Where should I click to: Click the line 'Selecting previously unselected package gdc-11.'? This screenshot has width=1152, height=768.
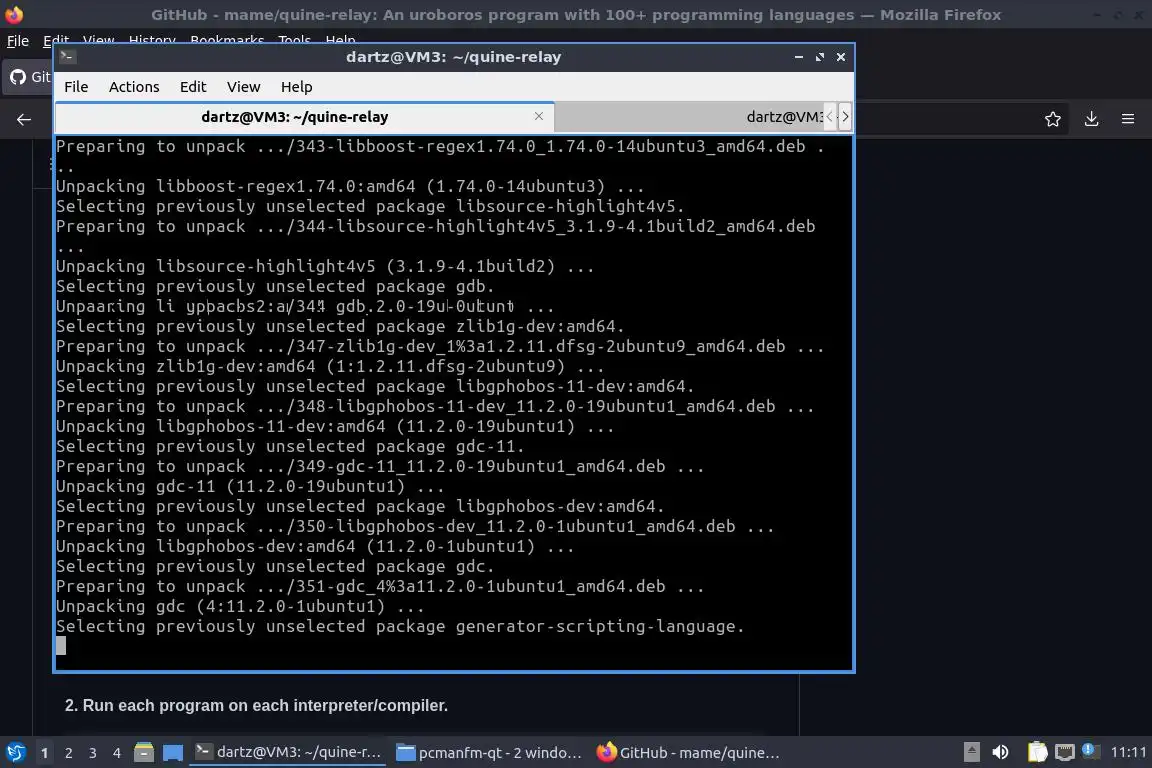[290, 447]
